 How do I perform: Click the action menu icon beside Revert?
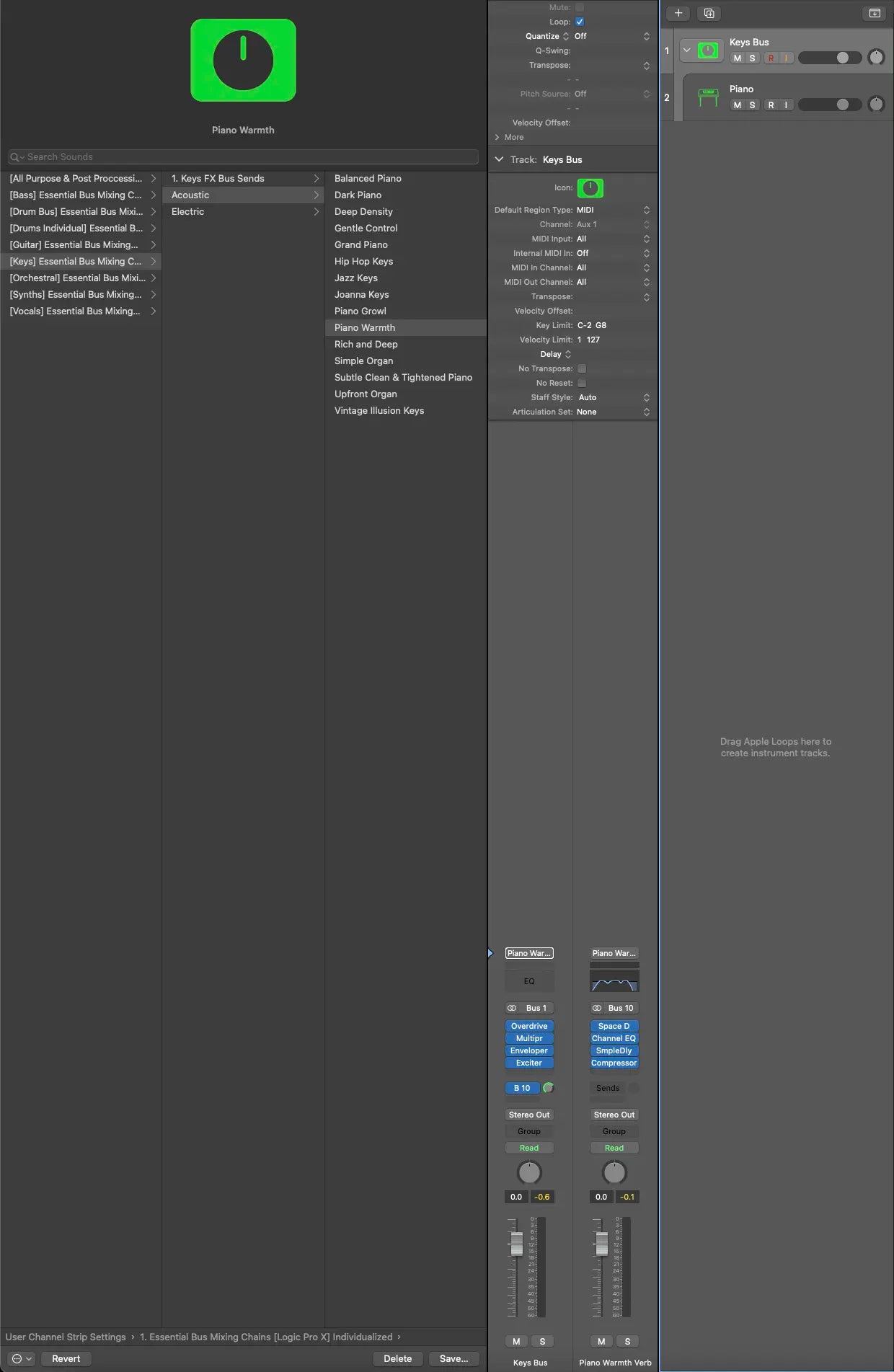[x=21, y=1358]
